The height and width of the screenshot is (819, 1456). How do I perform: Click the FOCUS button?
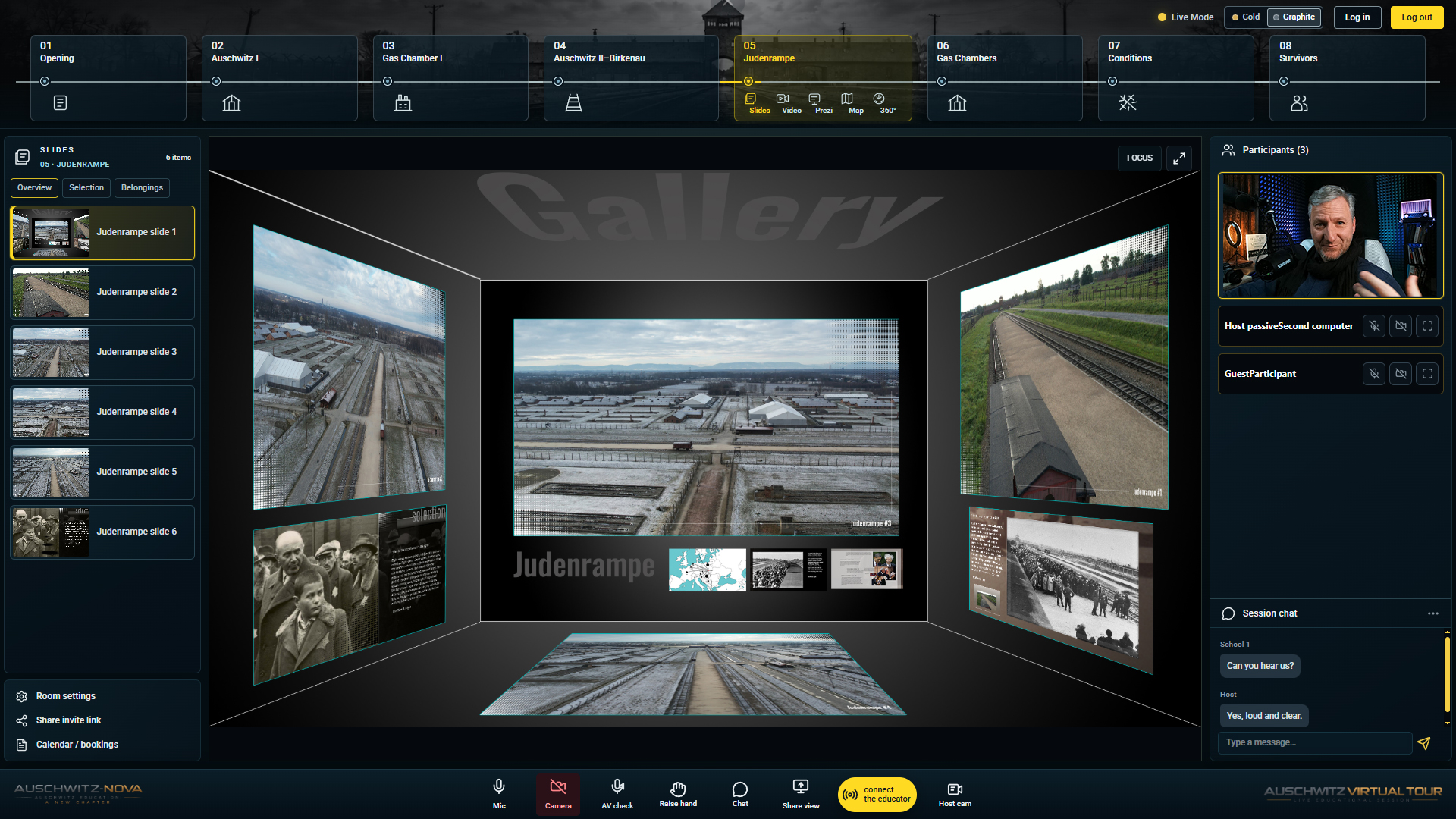1139,158
